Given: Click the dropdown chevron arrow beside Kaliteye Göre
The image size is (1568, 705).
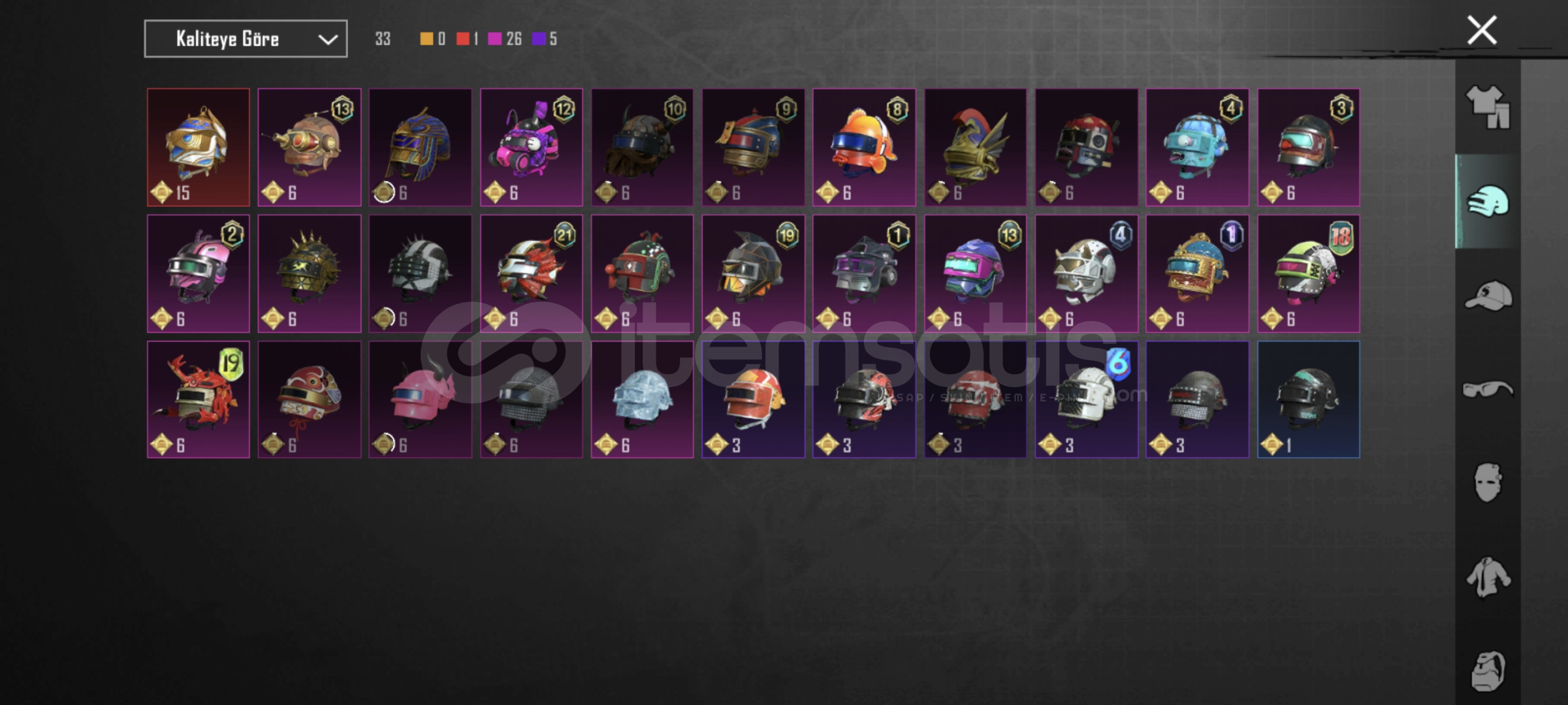Looking at the screenshot, I should (x=327, y=40).
